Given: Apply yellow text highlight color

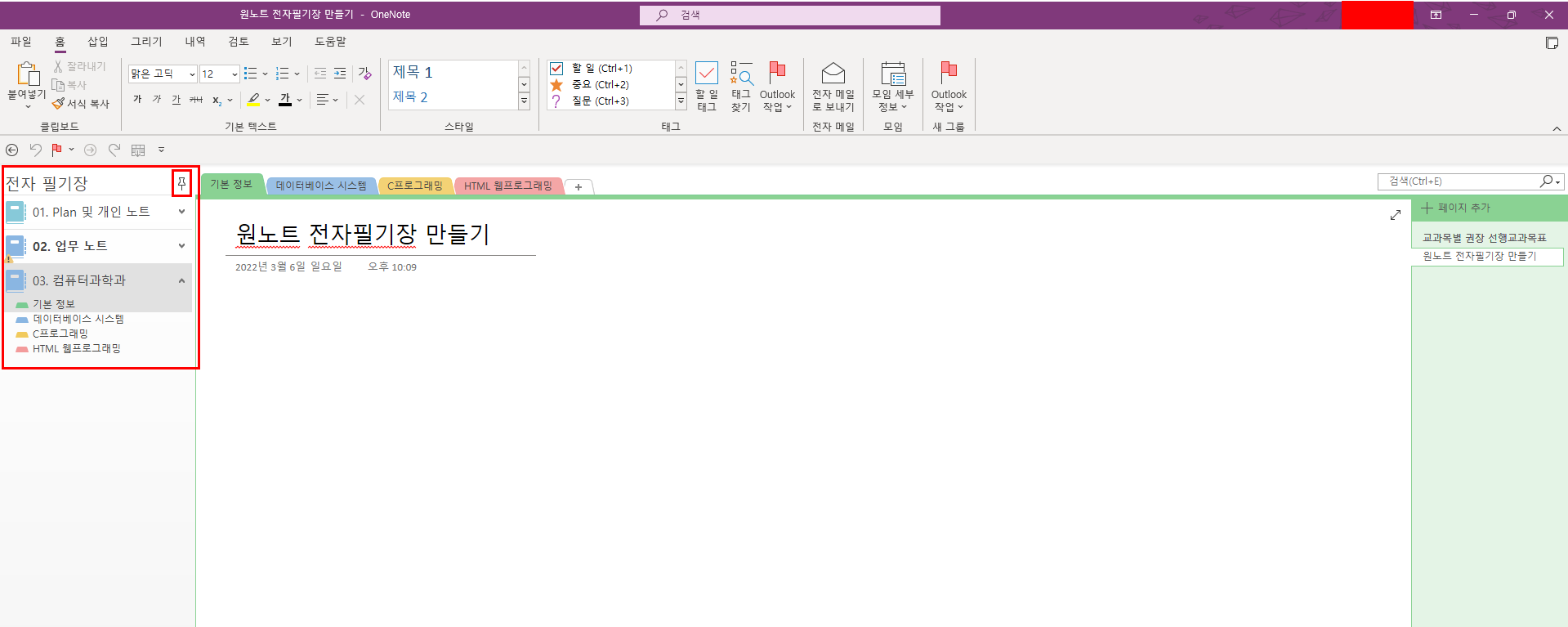Looking at the screenshot, I should coord(253,100).
